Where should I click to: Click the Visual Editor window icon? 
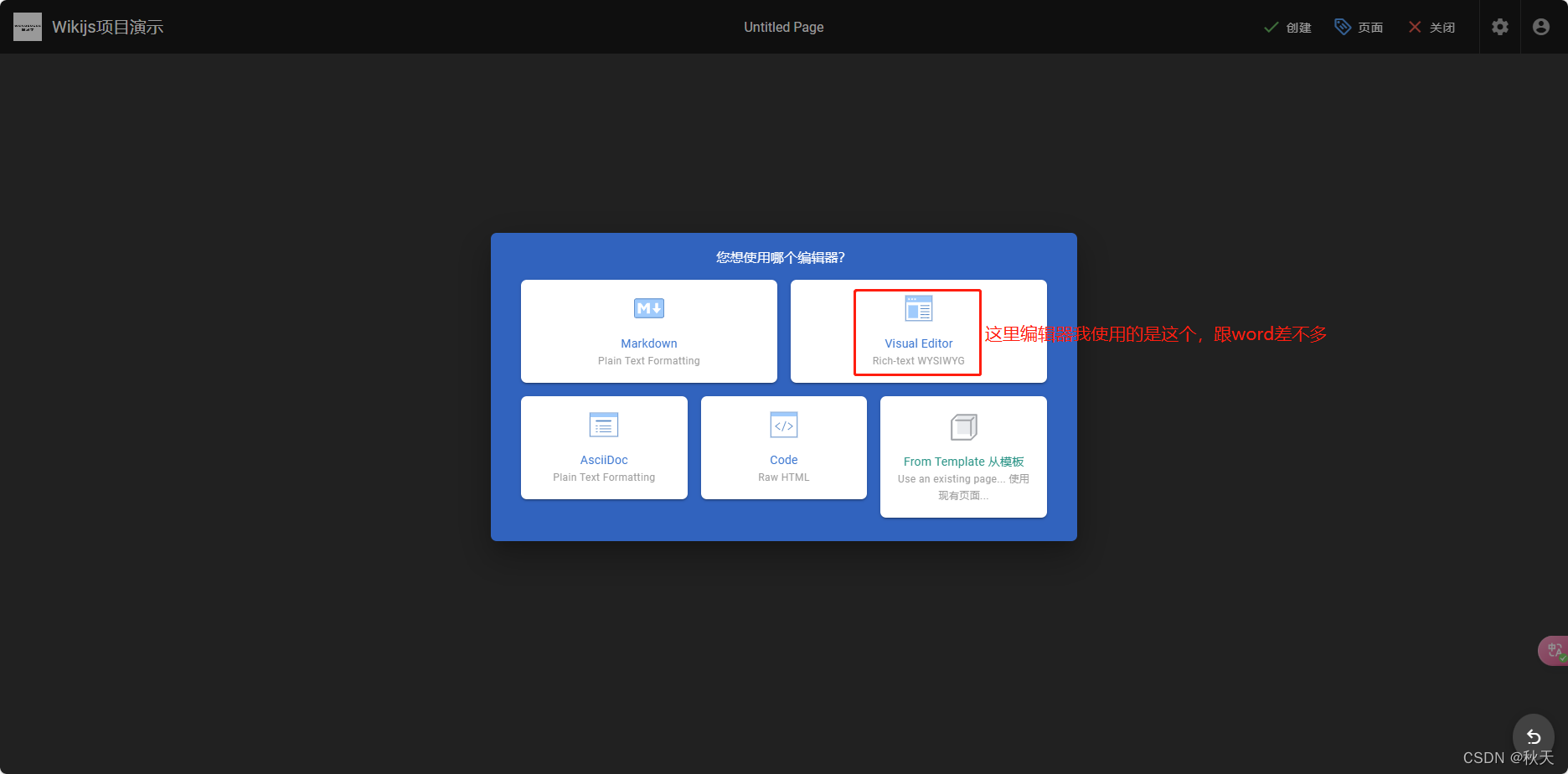[x=917, y=308]
